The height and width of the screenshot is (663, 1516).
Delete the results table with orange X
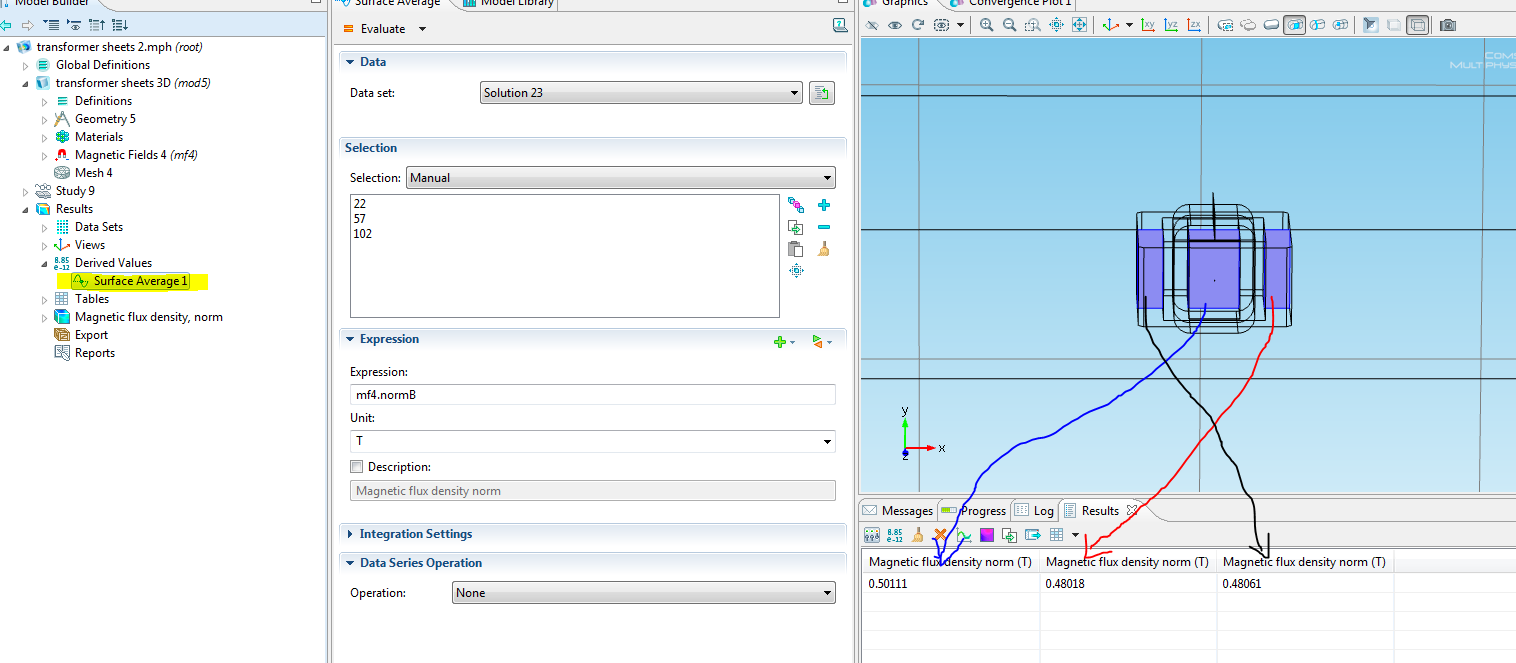(x=940, y=535)
